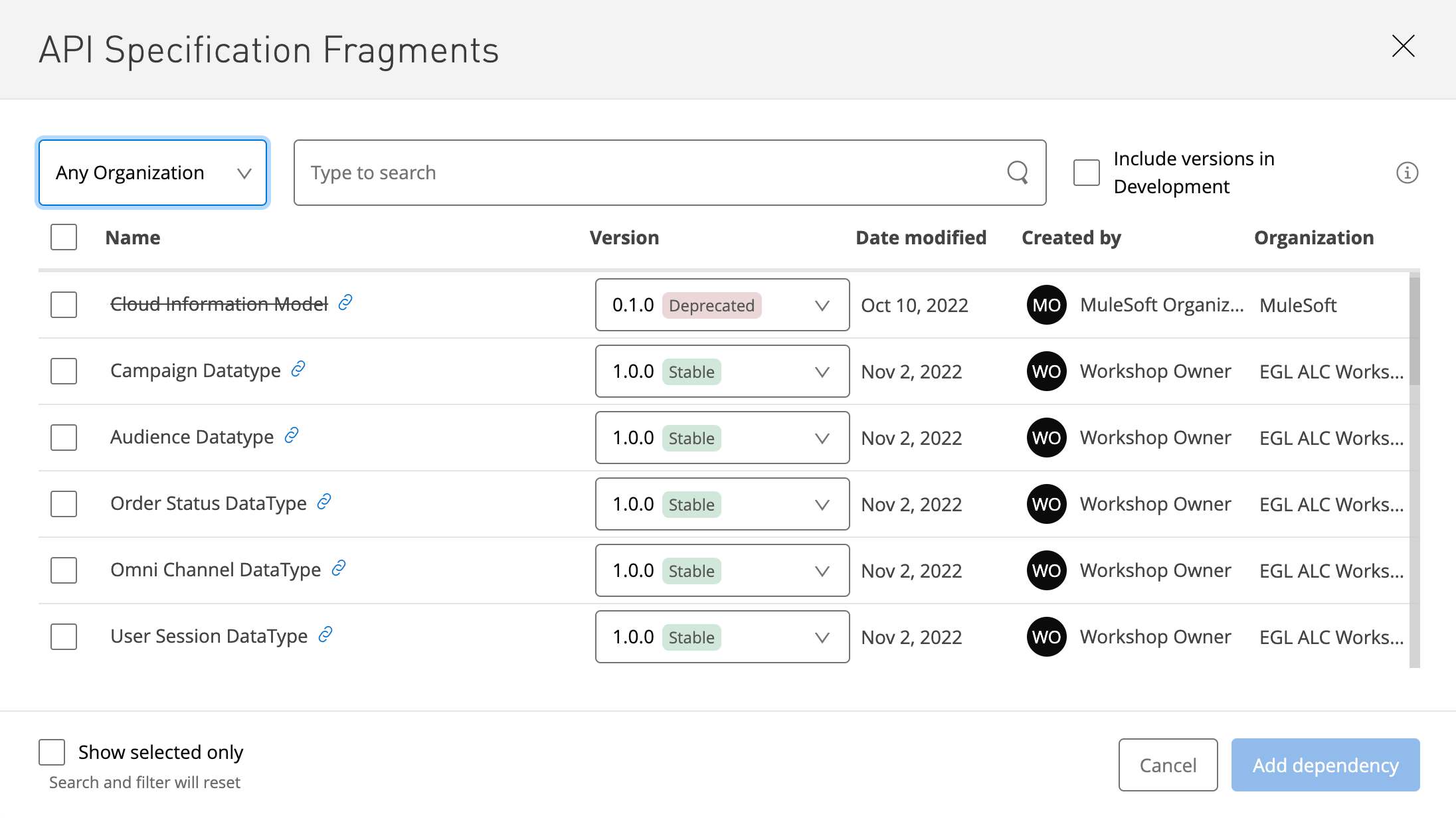The image size is (1456, 818).
Task: Open link icon beside Order Status DataType
Action: (324, 502)
